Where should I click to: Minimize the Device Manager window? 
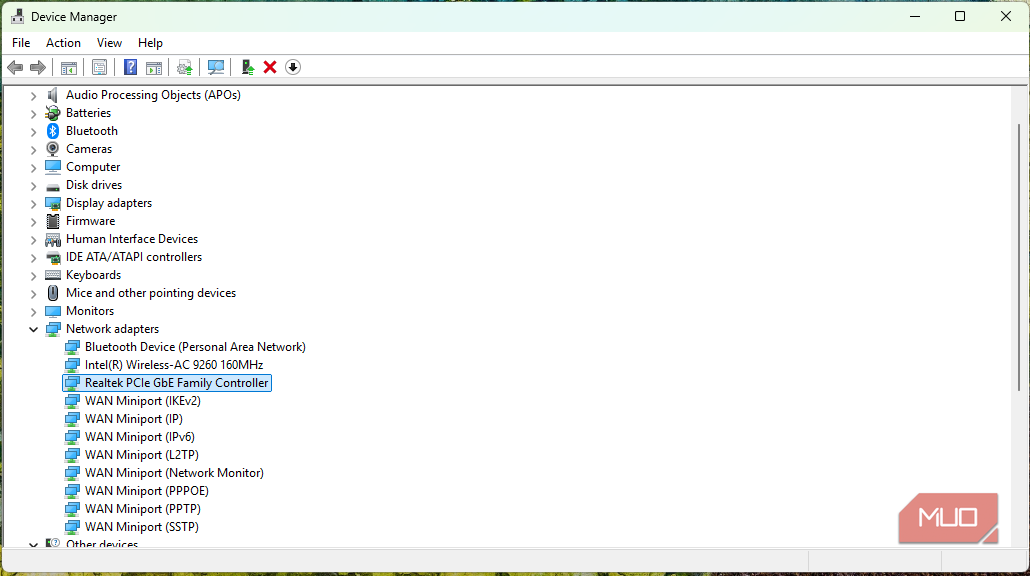tap(914, 16)
